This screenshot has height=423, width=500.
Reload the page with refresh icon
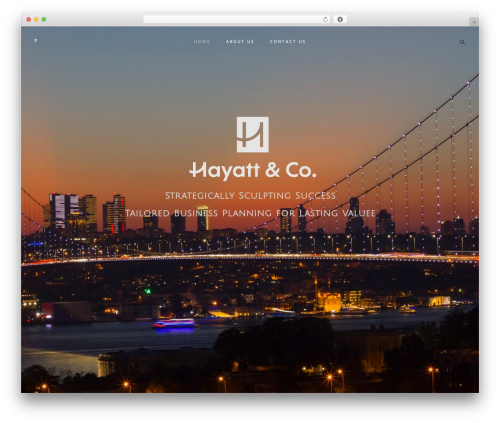325,19
